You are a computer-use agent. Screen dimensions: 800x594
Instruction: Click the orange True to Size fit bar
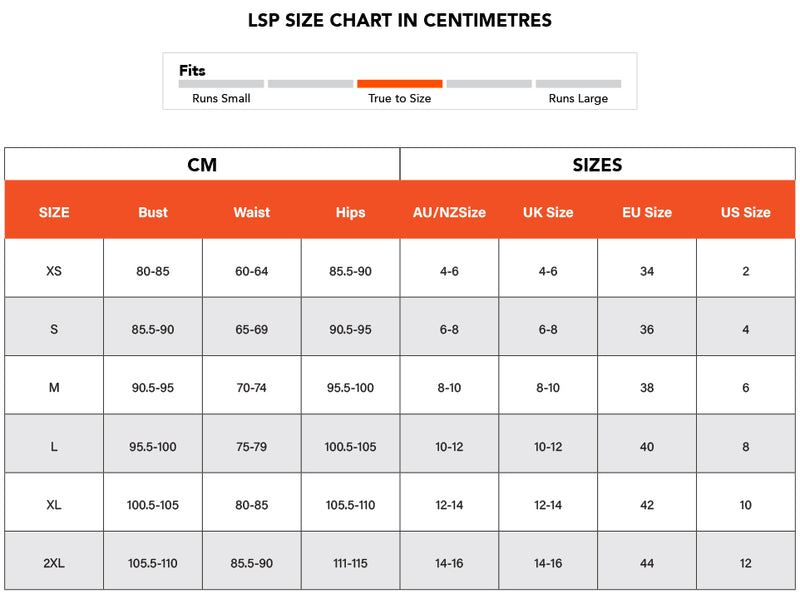pyautogui.click(x=399, y=84)
